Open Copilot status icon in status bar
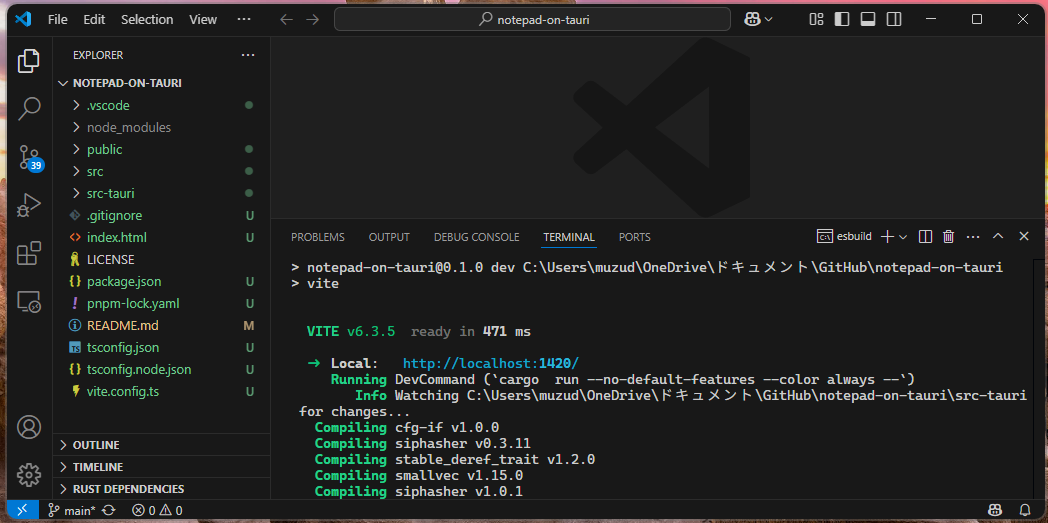This screenshot has width=1048, height=523. point(995,510)
